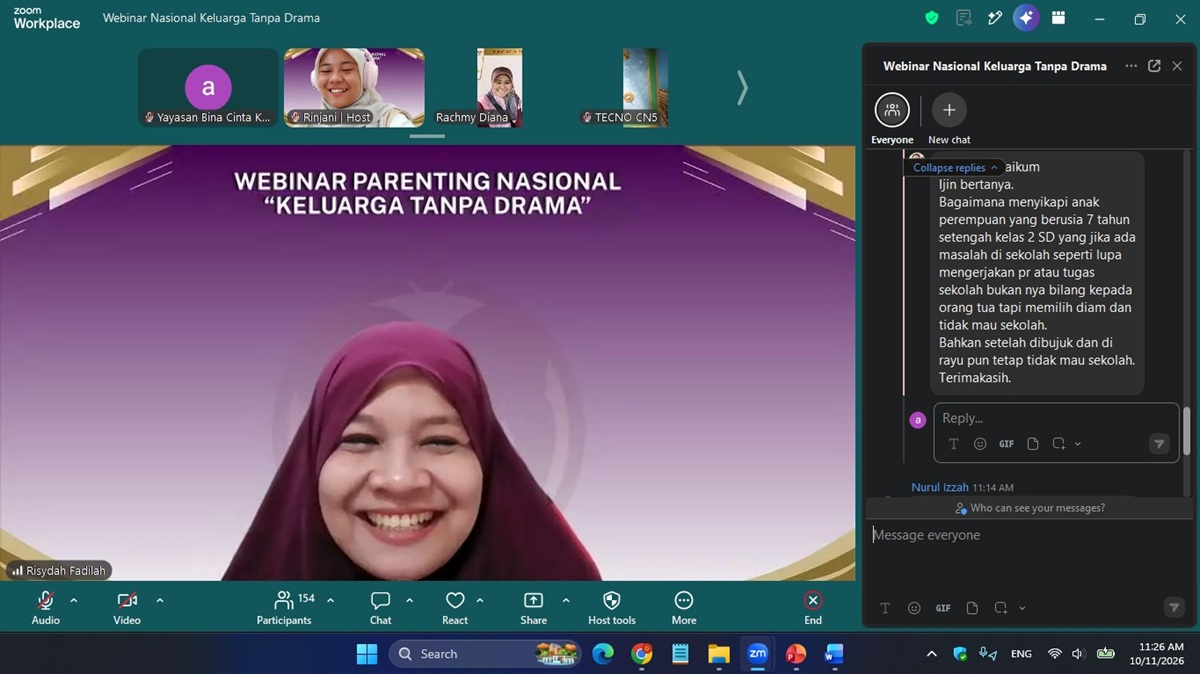Image resolution: width=1200 pixels, height=674 pixels.
Task: Open the More options menu
Action: tap(684, 607)
